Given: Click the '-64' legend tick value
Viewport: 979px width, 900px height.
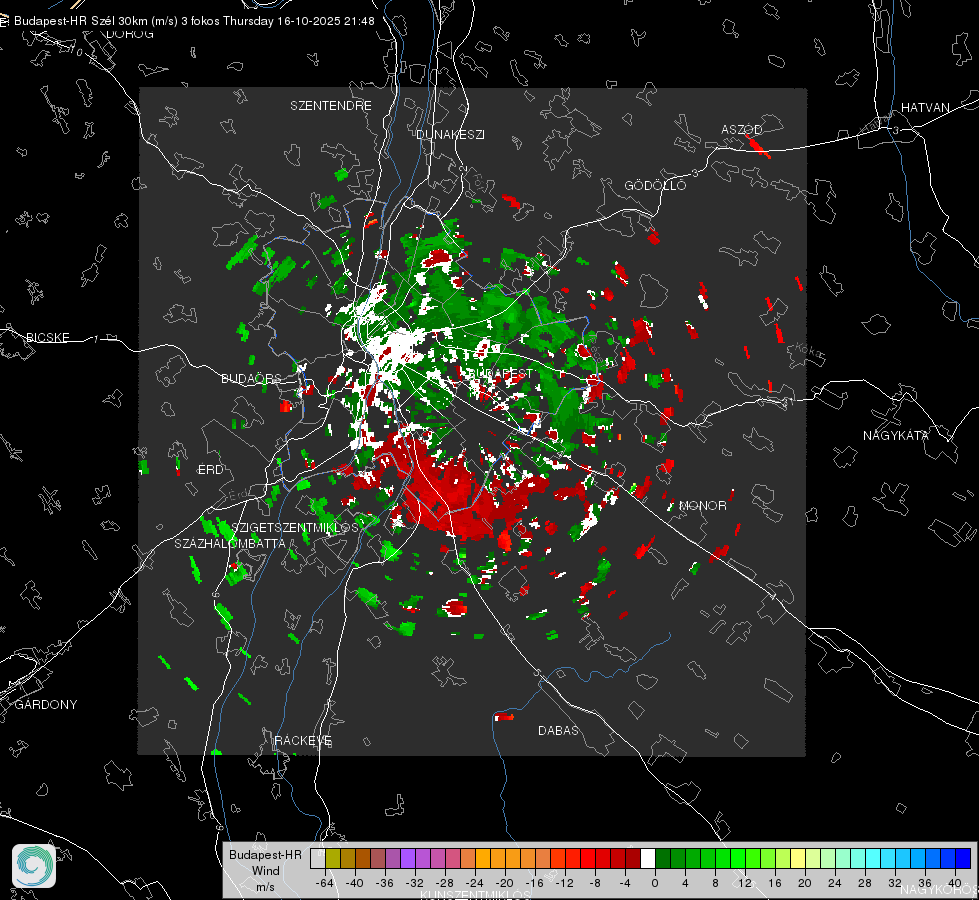Looking at the screenshot, I should point(325,883).
